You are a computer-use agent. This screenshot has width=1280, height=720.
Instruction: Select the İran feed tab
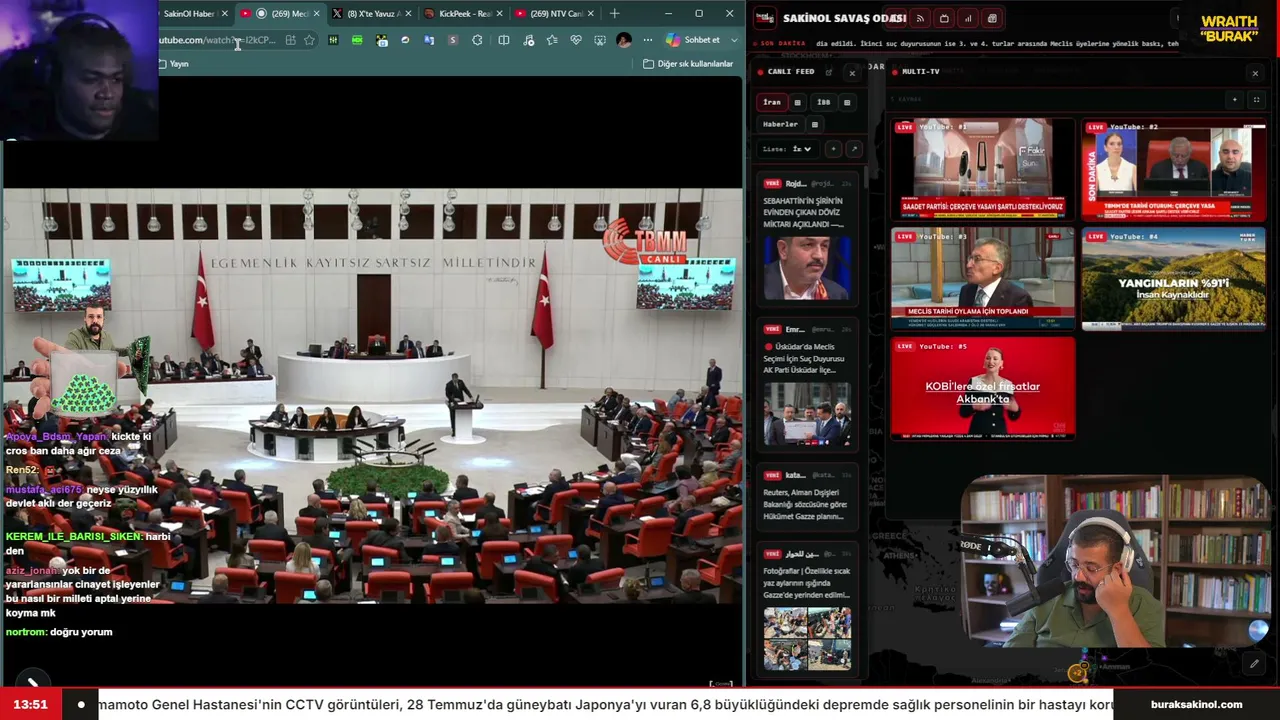(772, 102)
